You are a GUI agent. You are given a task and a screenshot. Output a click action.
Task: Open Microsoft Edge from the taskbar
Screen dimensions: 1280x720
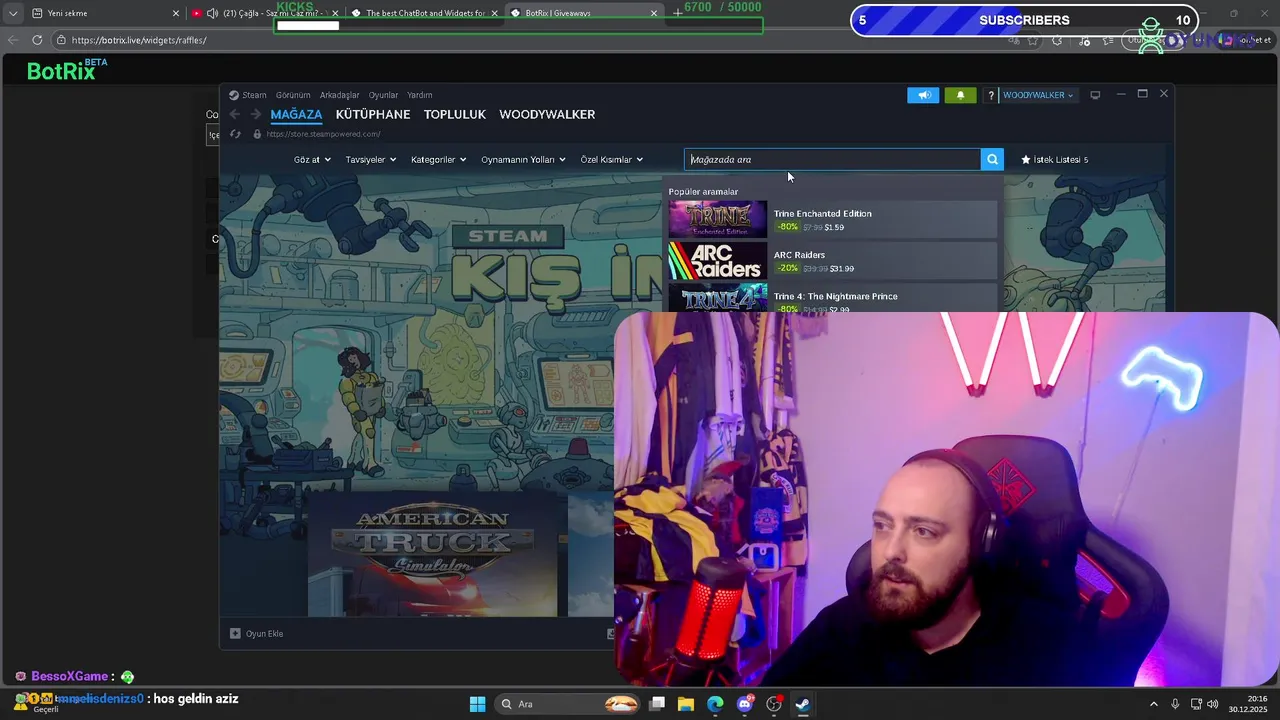[x=715, y=704]
